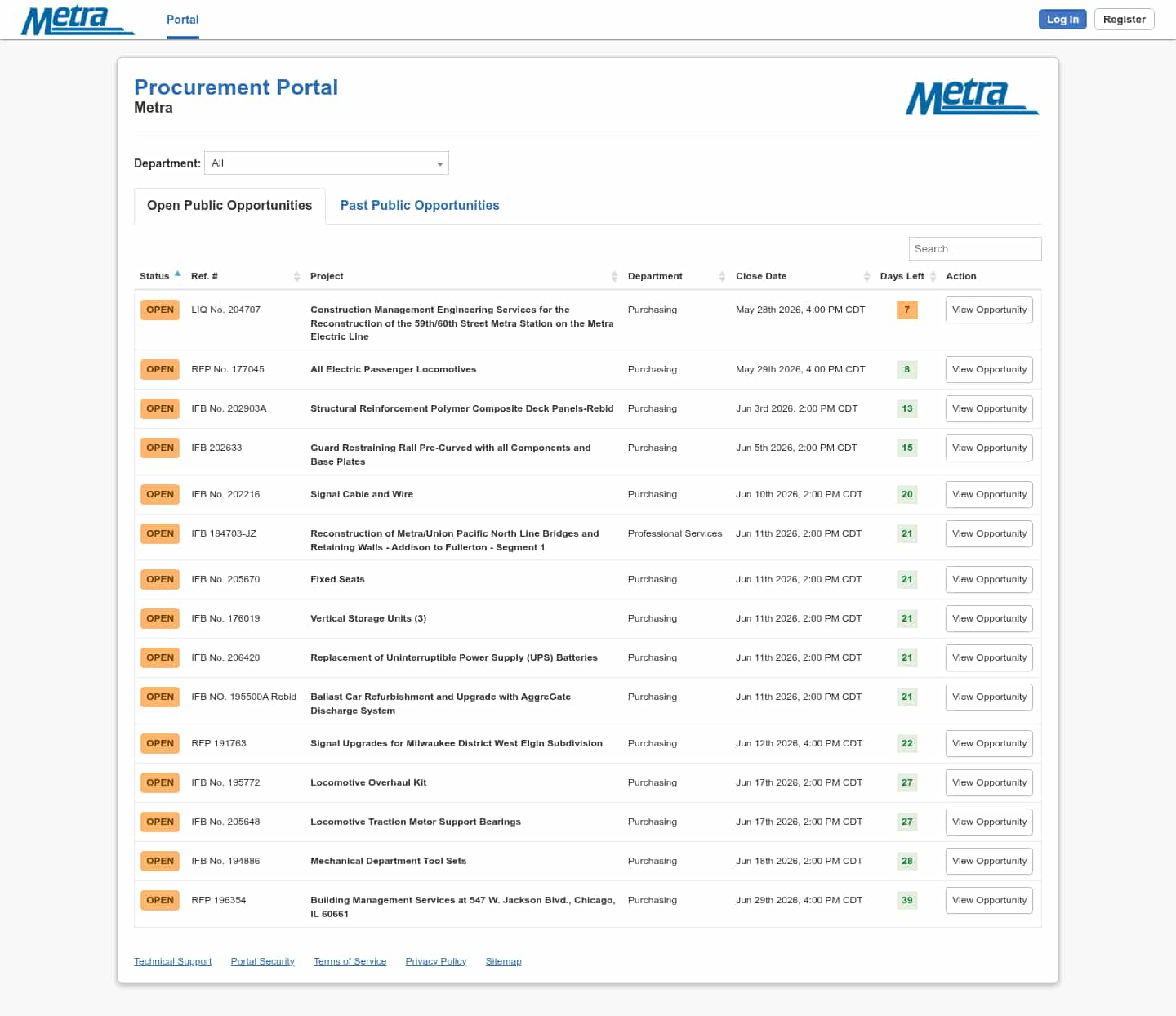Screen dimensions: 1176x1016
Task: View opportunity for Fixed Seats
Action: (989, 580)
